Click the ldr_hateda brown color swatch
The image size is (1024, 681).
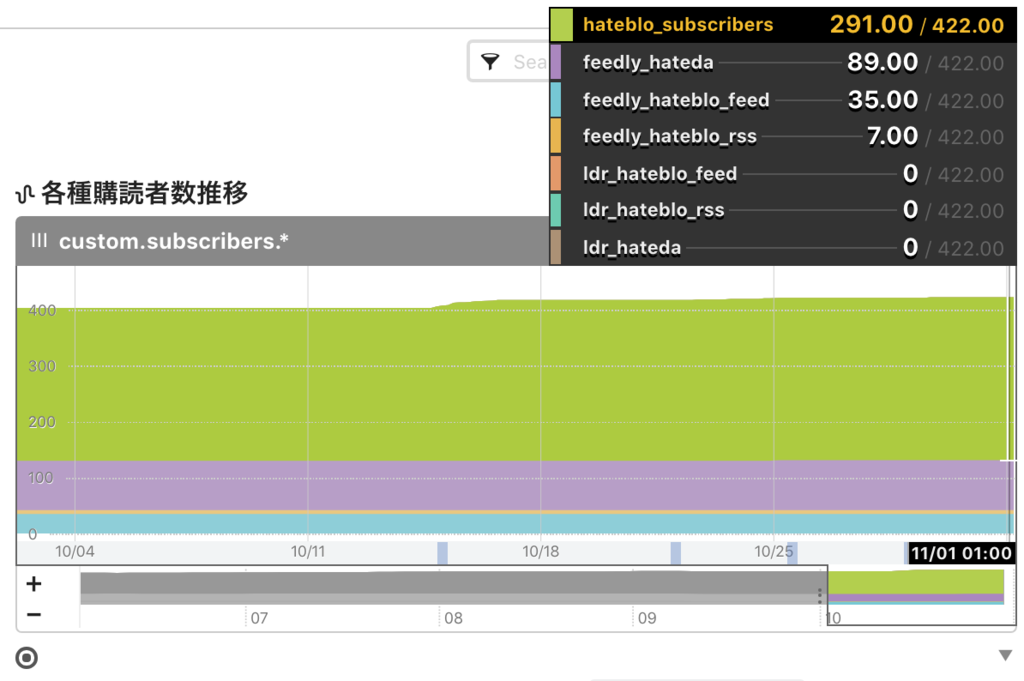point(556,247)
